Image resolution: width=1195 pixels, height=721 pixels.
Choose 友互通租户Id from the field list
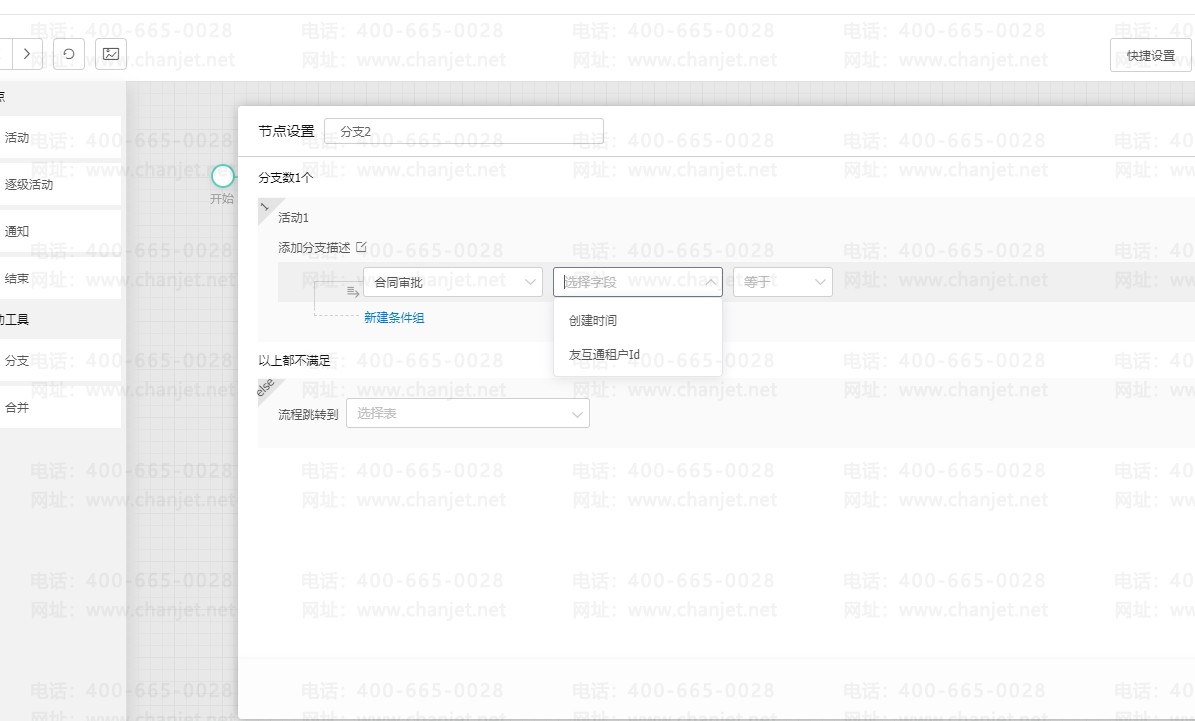pos(638,354)
